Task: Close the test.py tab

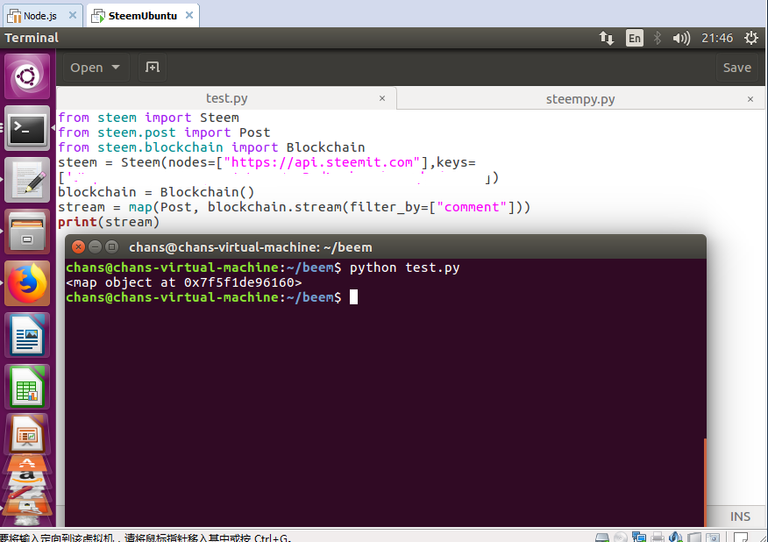Action: click(x=382, y=98)
